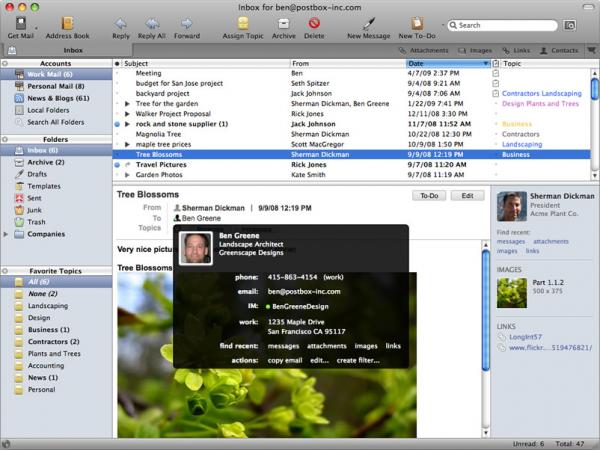Click create filter link in contact popup
Screen dimensions: 600x450
point(358,360)
